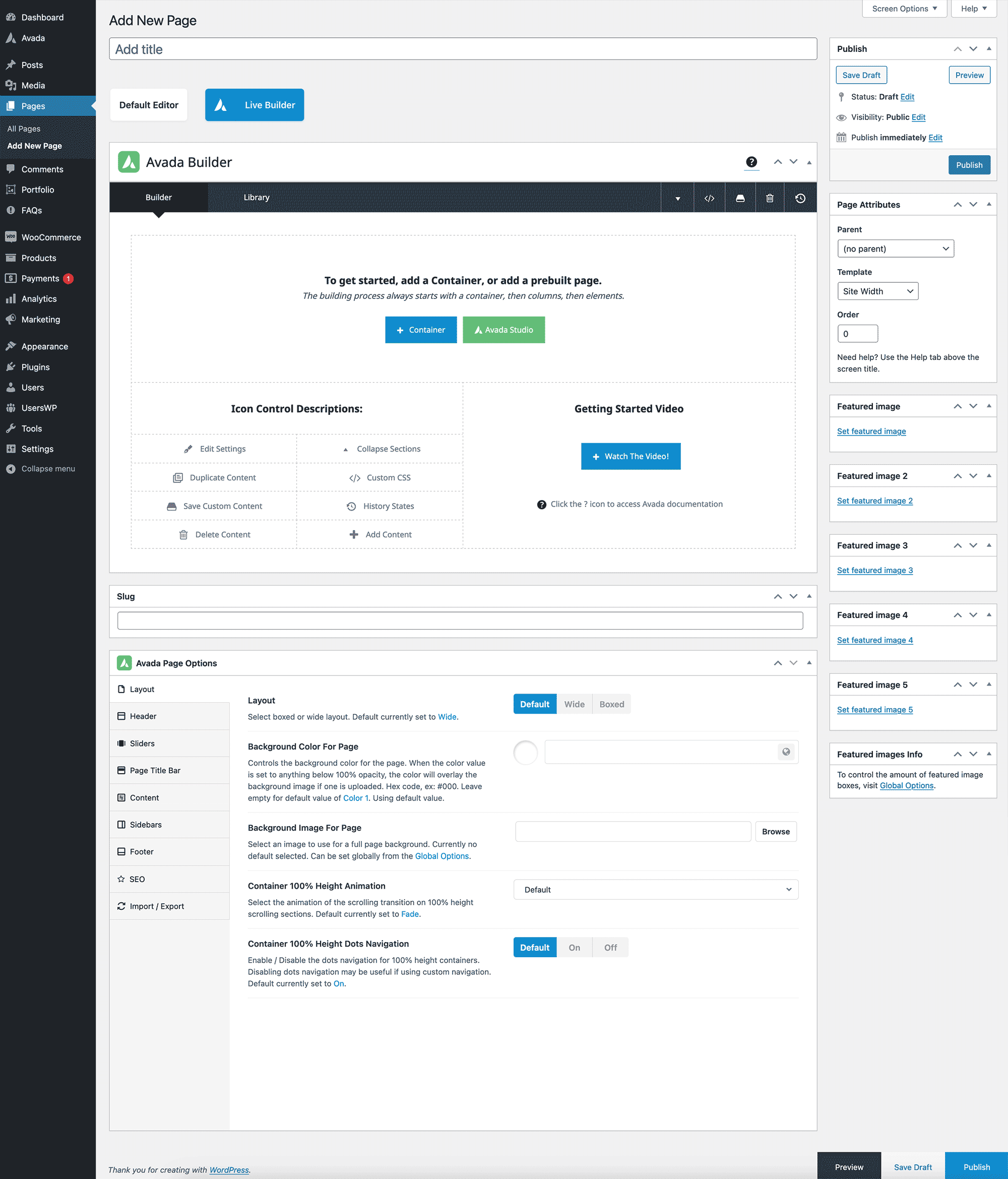
Task: Click Set featured image link
Action: 871,431
